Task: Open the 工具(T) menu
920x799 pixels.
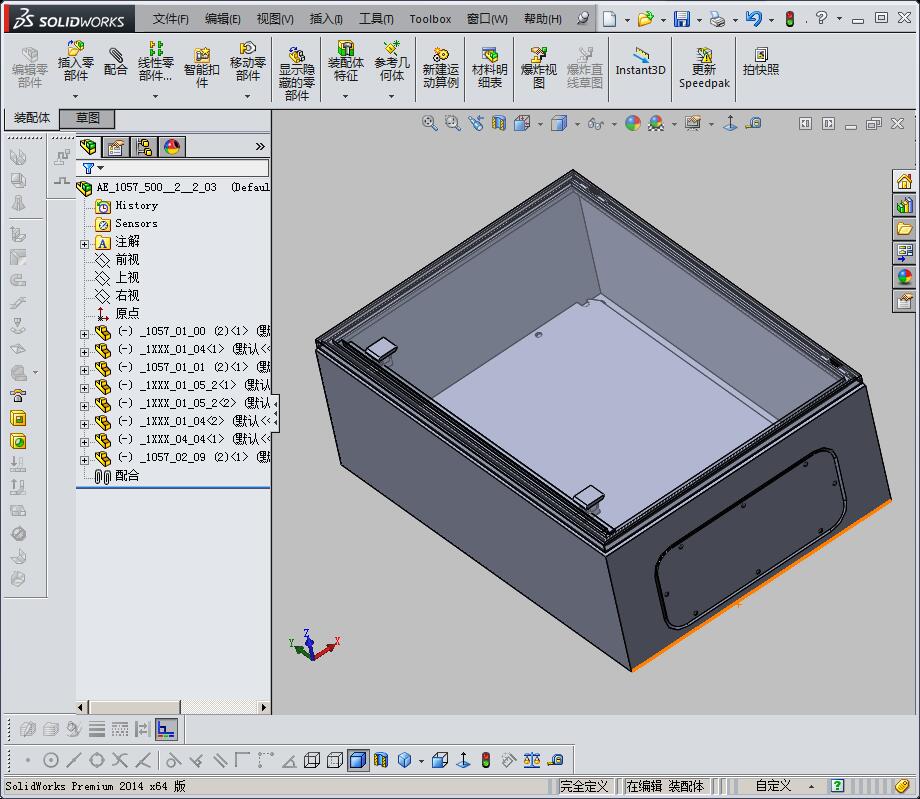Action: click(x=376, y=19)
